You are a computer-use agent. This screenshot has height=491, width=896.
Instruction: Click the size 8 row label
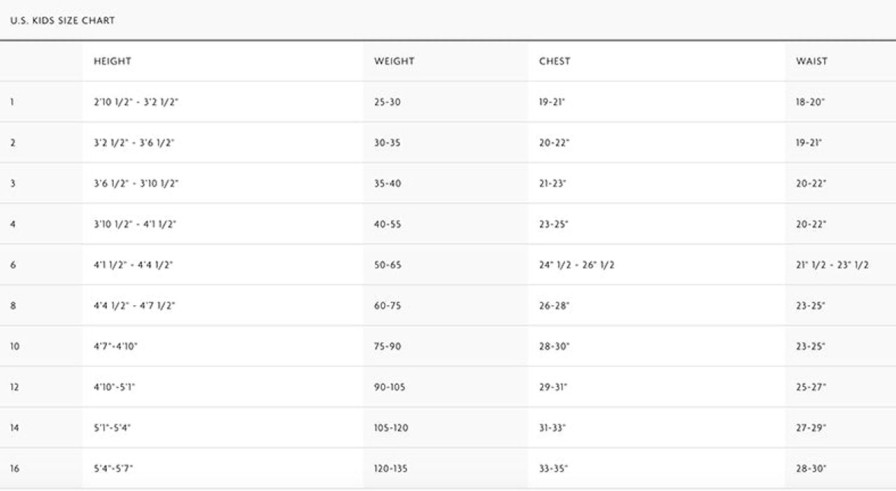pos(12,306)
